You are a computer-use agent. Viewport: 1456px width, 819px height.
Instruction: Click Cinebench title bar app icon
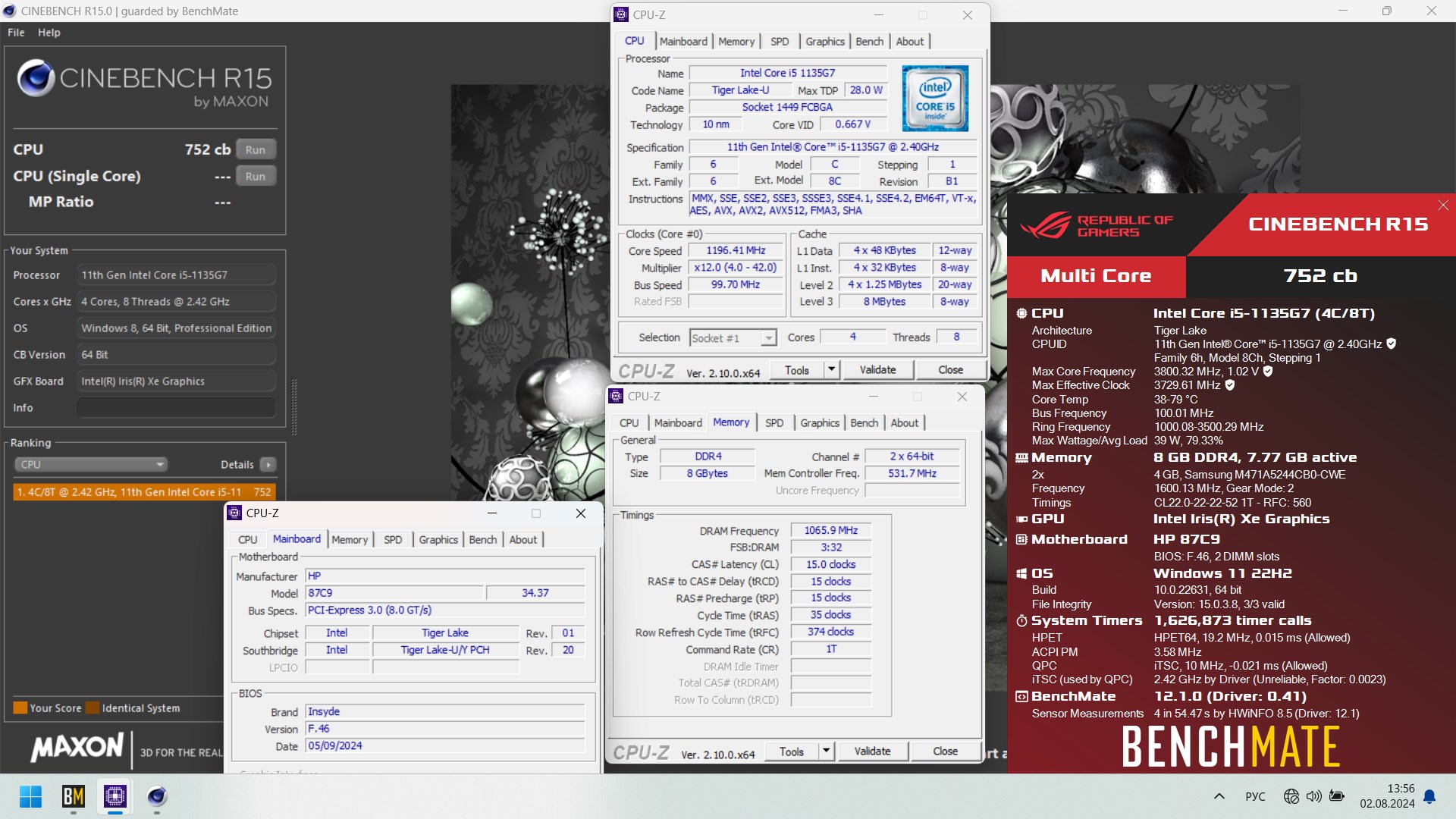point(10,11)
